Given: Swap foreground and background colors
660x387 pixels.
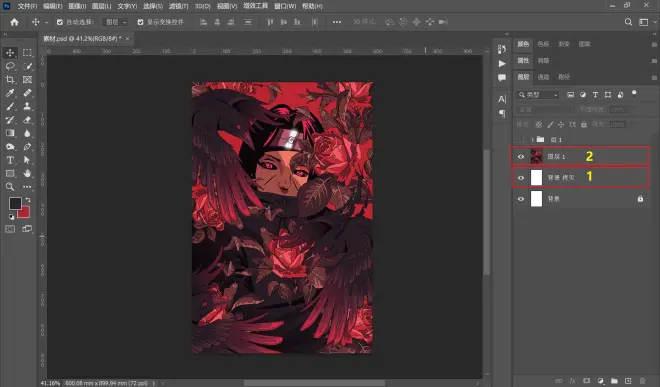Looking at the screenshot, I should tap(28, 200).
